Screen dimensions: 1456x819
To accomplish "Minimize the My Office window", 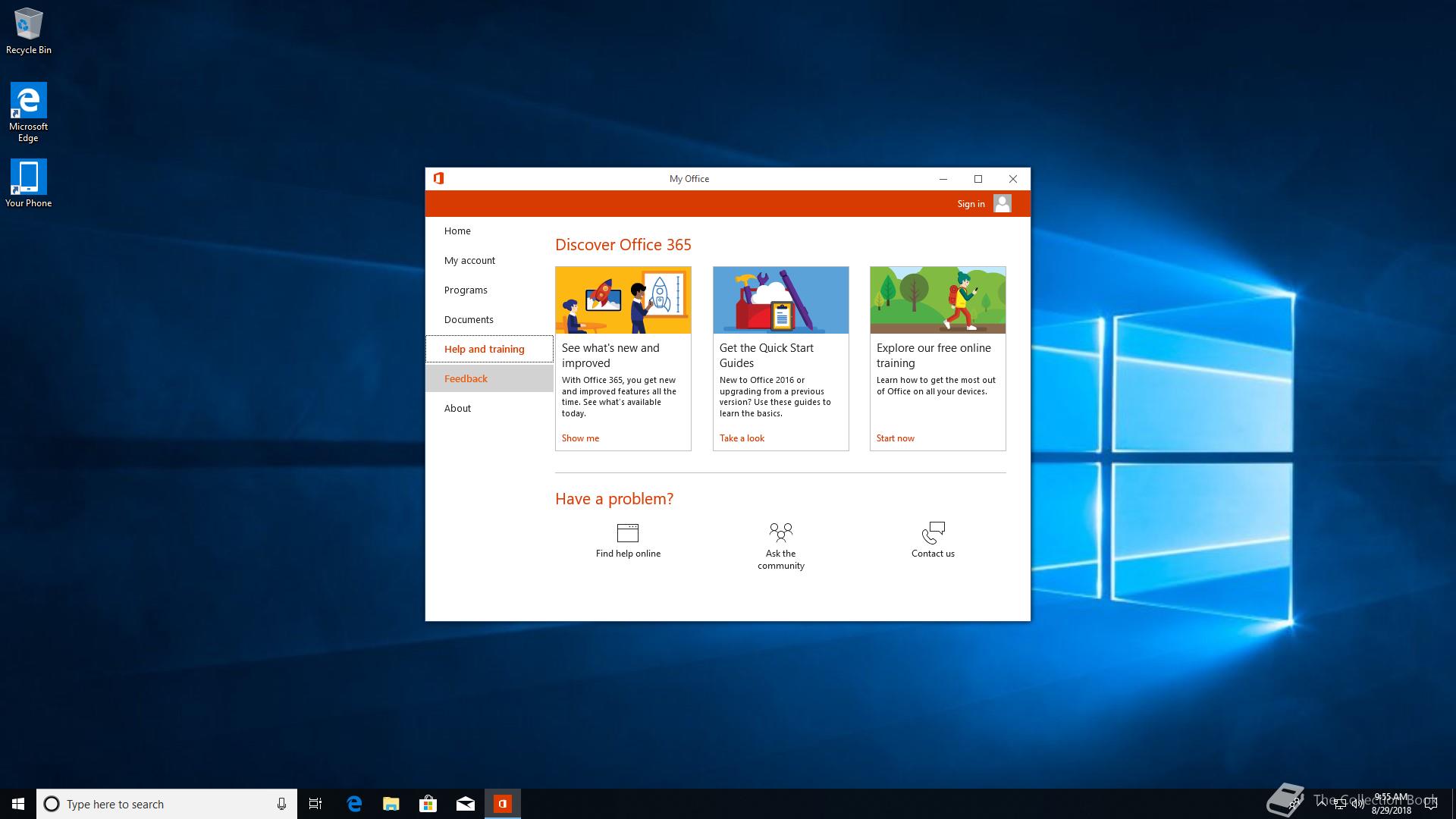I will click(943, 179).
